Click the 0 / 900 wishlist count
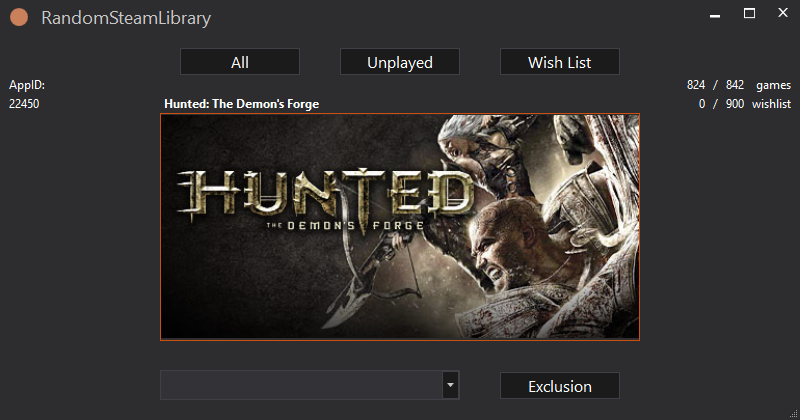Screen dimensions: 800x420 coord(720,104)
